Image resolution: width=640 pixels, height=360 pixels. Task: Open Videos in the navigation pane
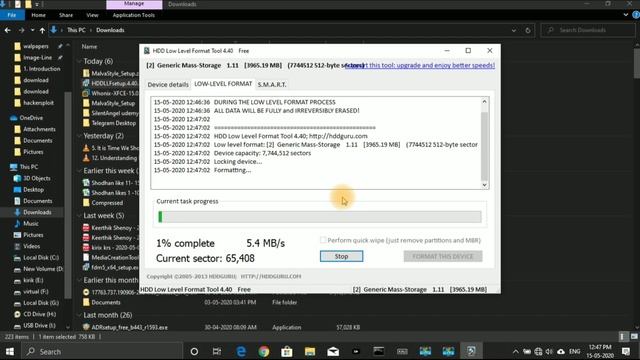[x=31, y=246]
